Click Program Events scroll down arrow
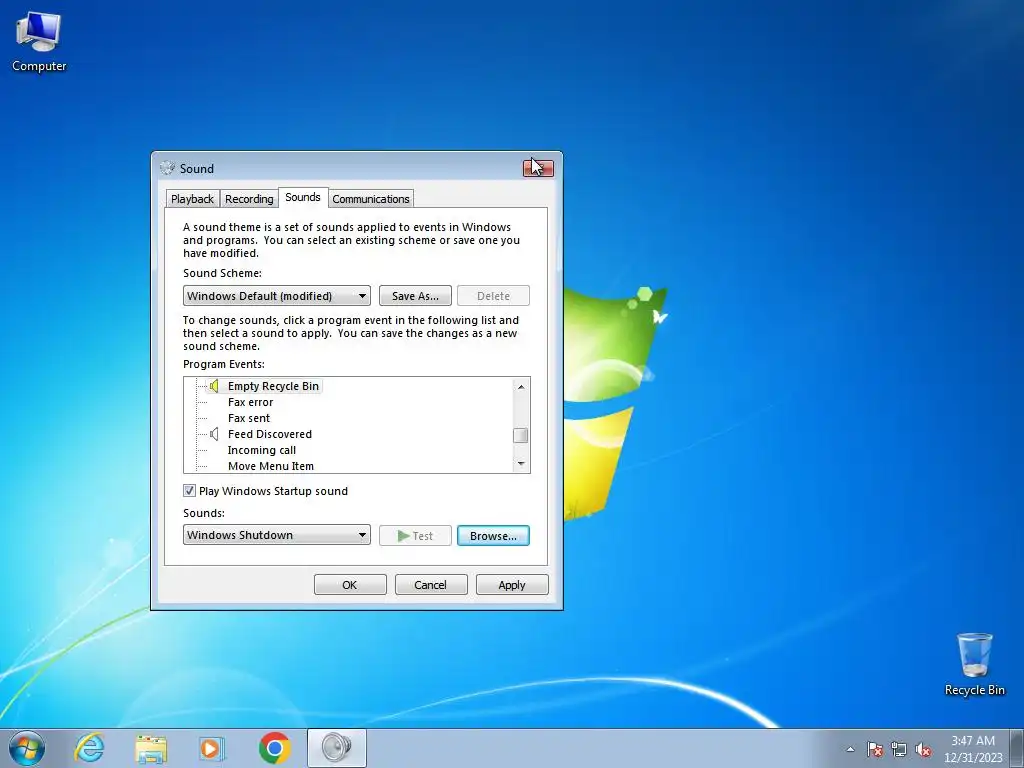 tap(520, 464)
